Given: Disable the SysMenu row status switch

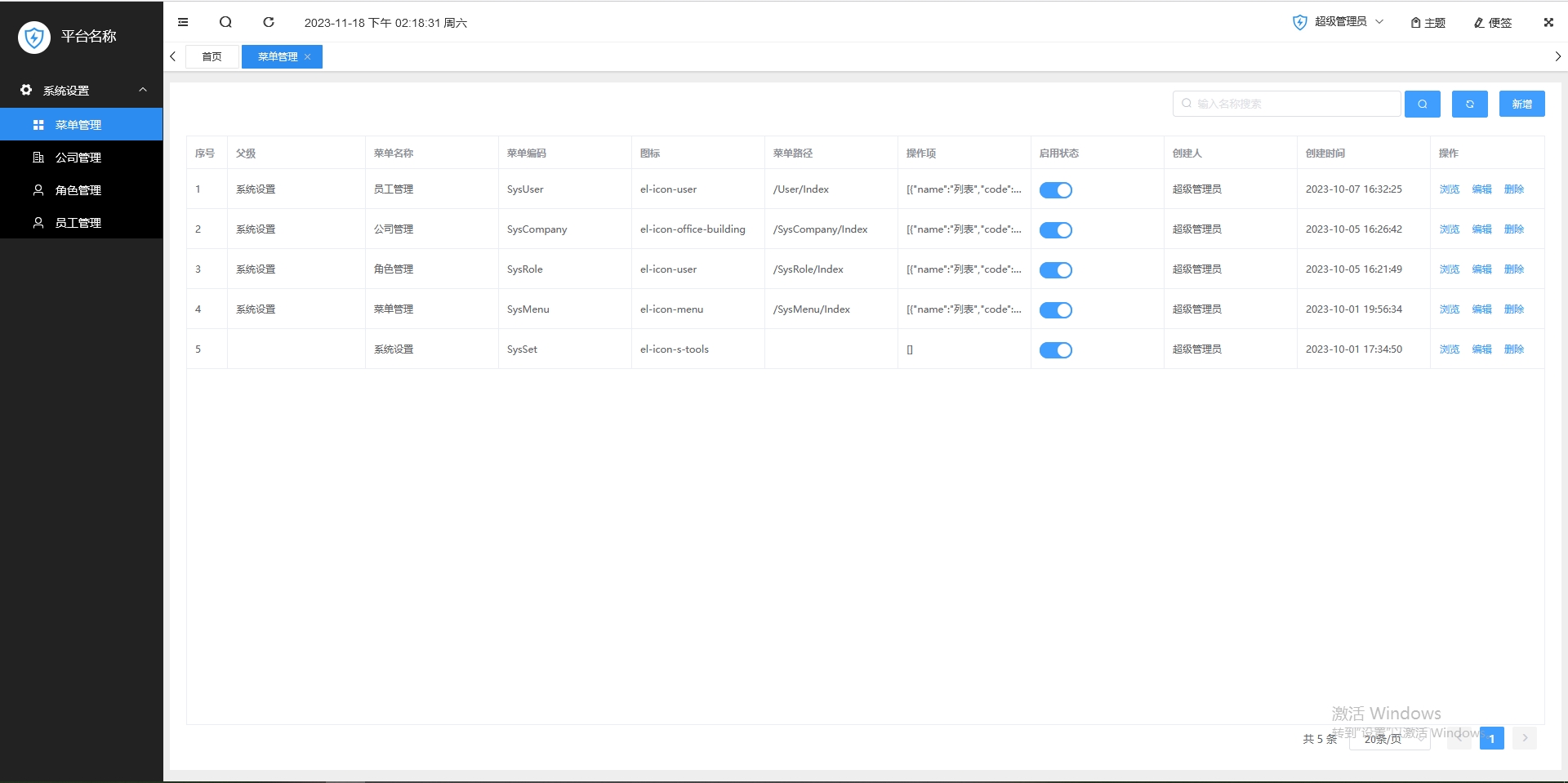Looking at the screenshot, I should pos(1056,309).
